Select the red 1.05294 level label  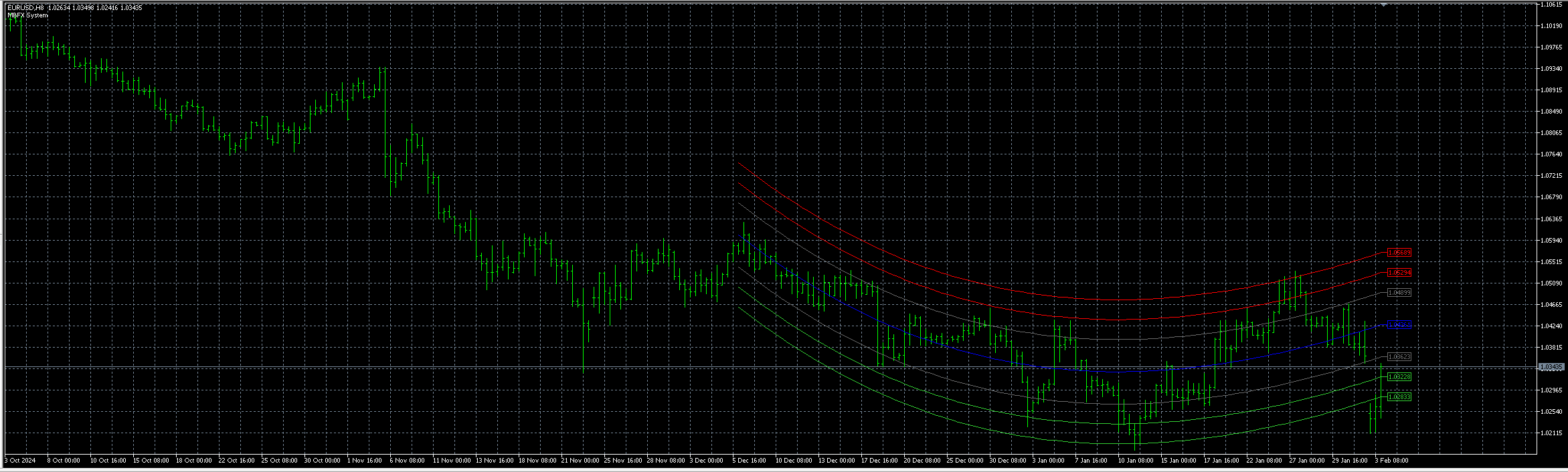click(x=1399, y=273)
